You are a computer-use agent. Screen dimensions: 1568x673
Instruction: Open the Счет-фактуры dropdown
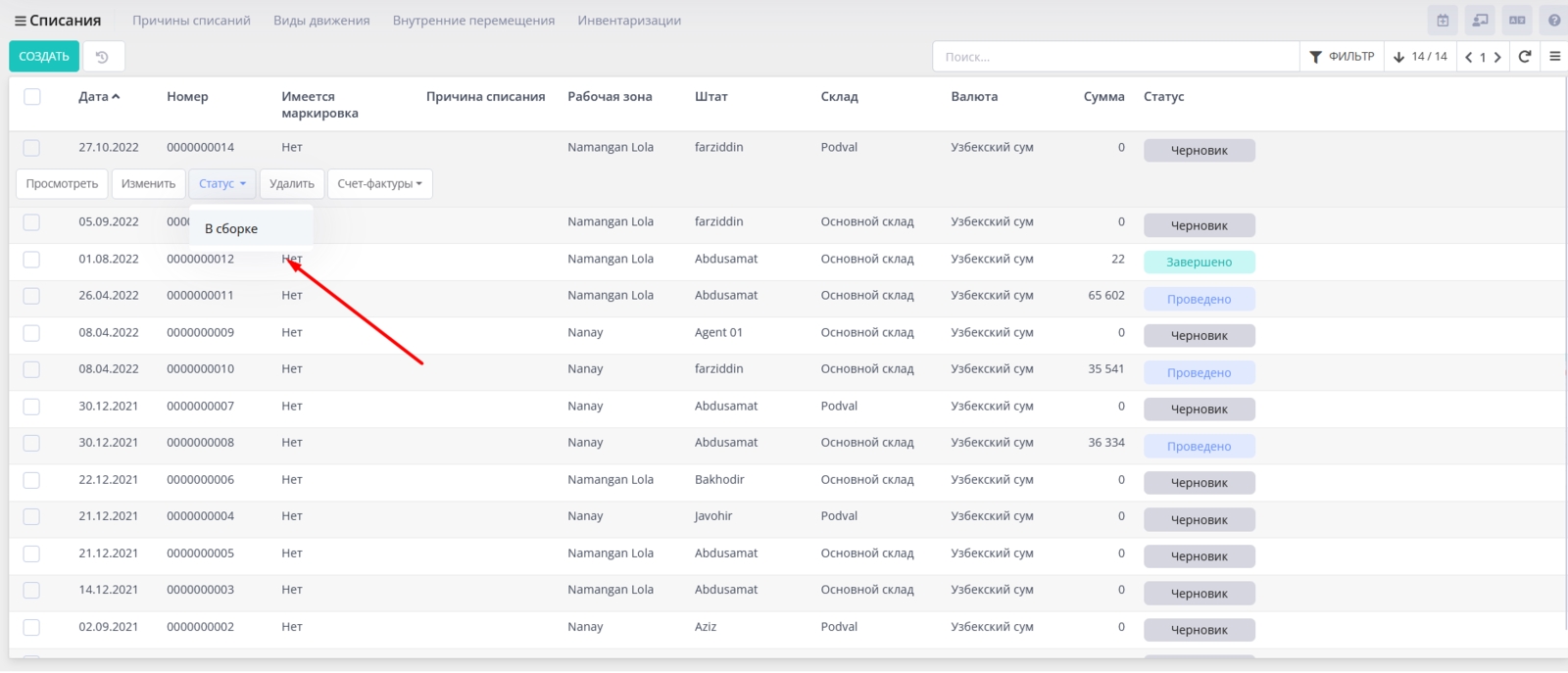(379, 184)
